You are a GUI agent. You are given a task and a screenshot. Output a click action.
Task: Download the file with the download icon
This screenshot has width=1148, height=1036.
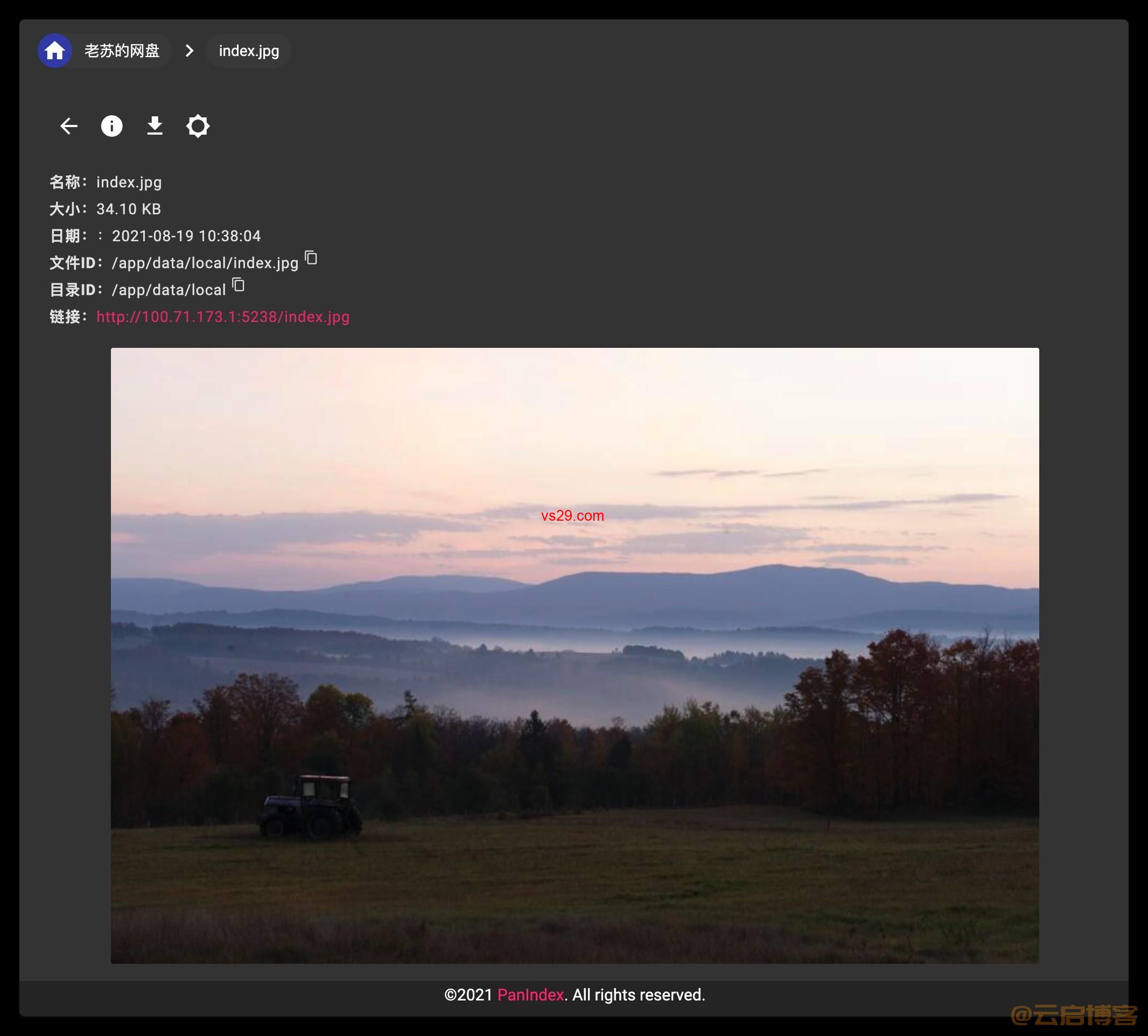click(x=155, y=126)
